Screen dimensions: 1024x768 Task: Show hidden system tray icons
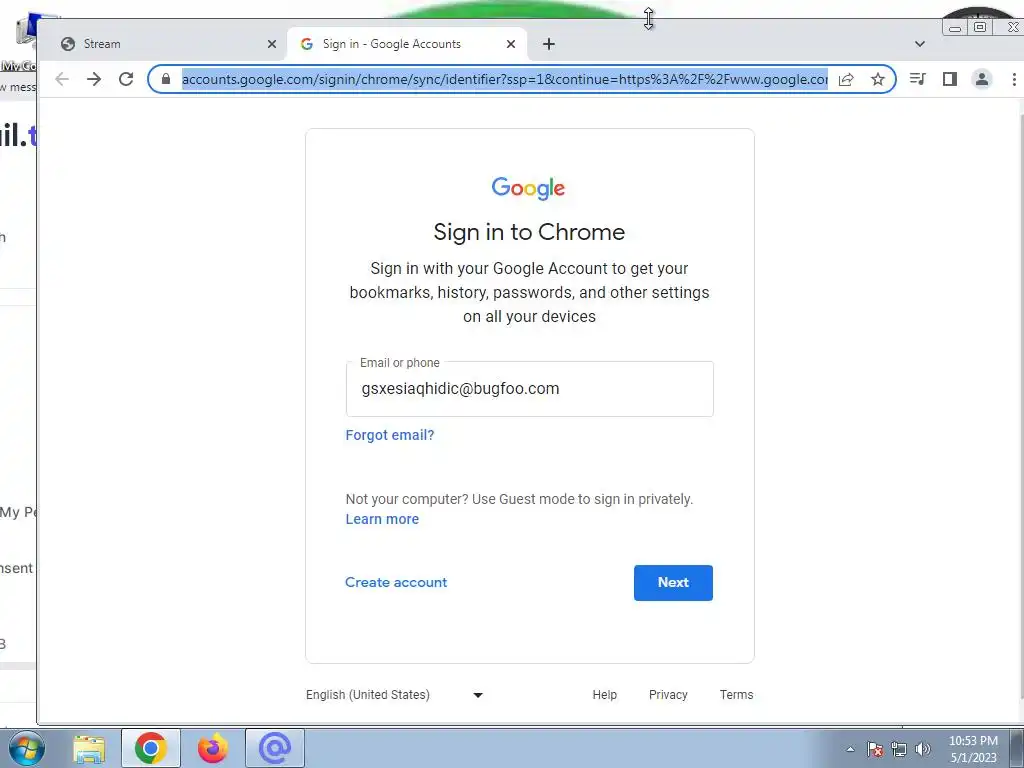[850, 749]
